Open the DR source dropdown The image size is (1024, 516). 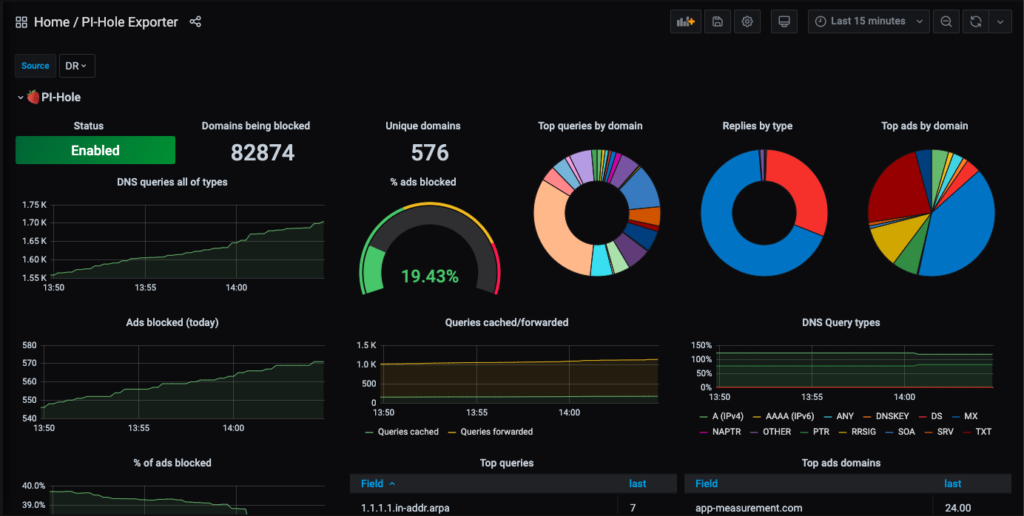[77, 66]
